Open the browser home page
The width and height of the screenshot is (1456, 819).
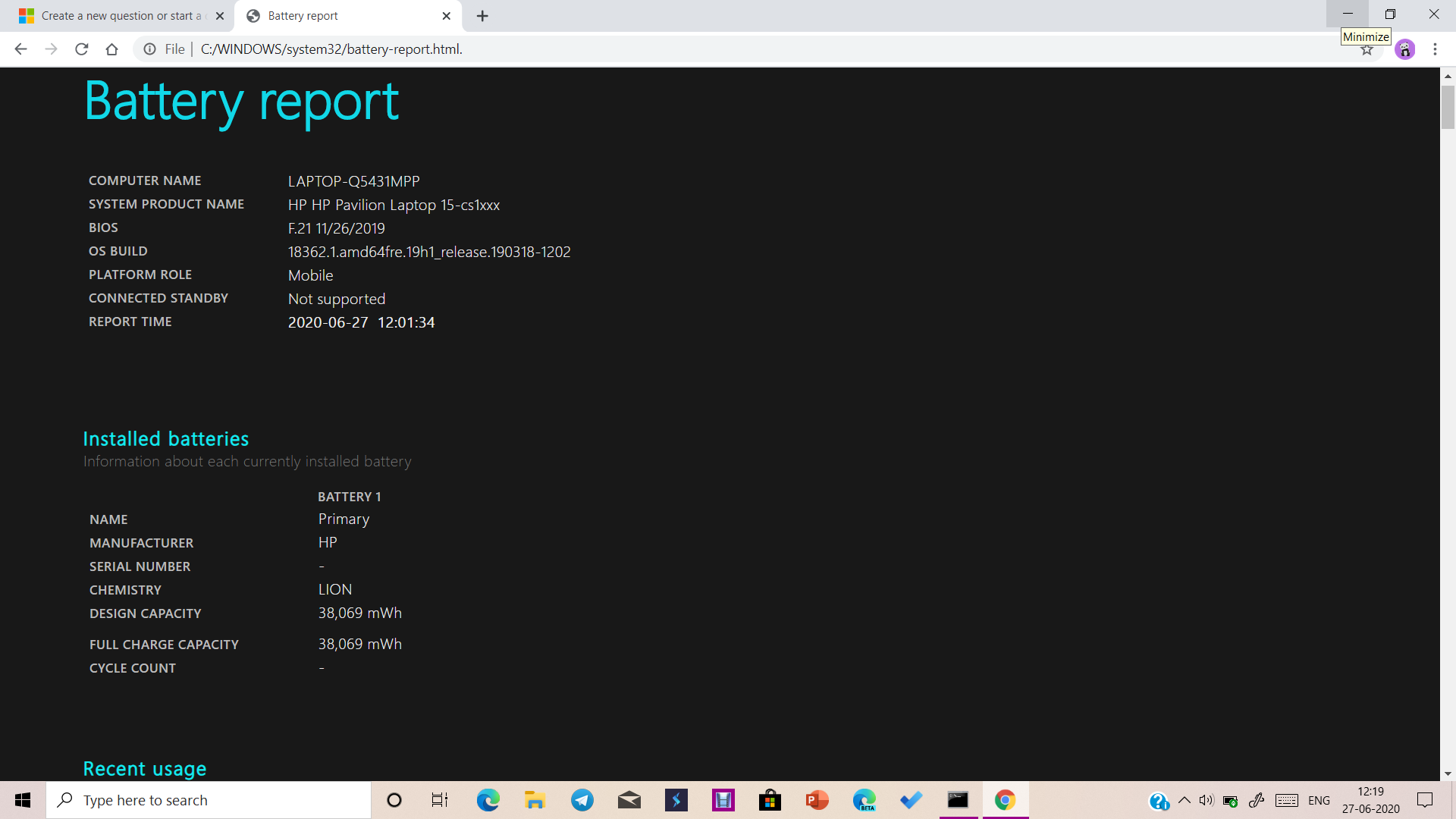111,49
